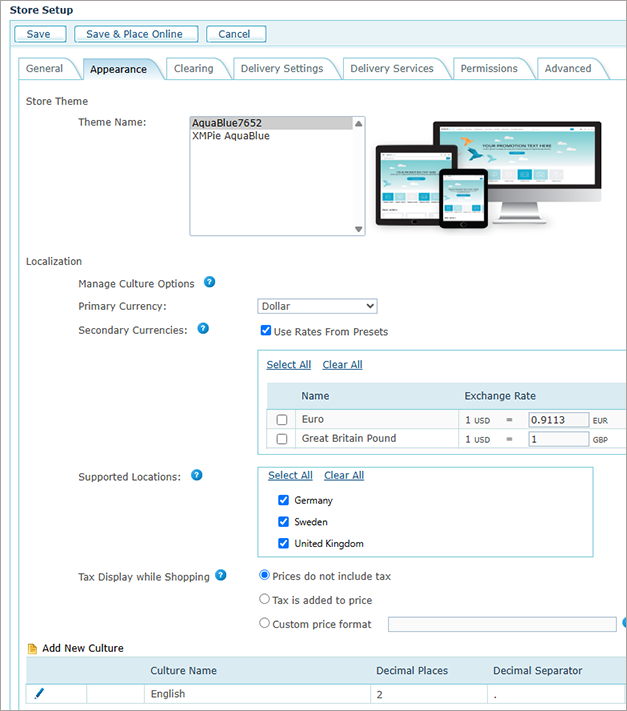Screen dimensions: 627x711
Task: Click the theme preview thumbnail image
Action: [x=488, y=173]
